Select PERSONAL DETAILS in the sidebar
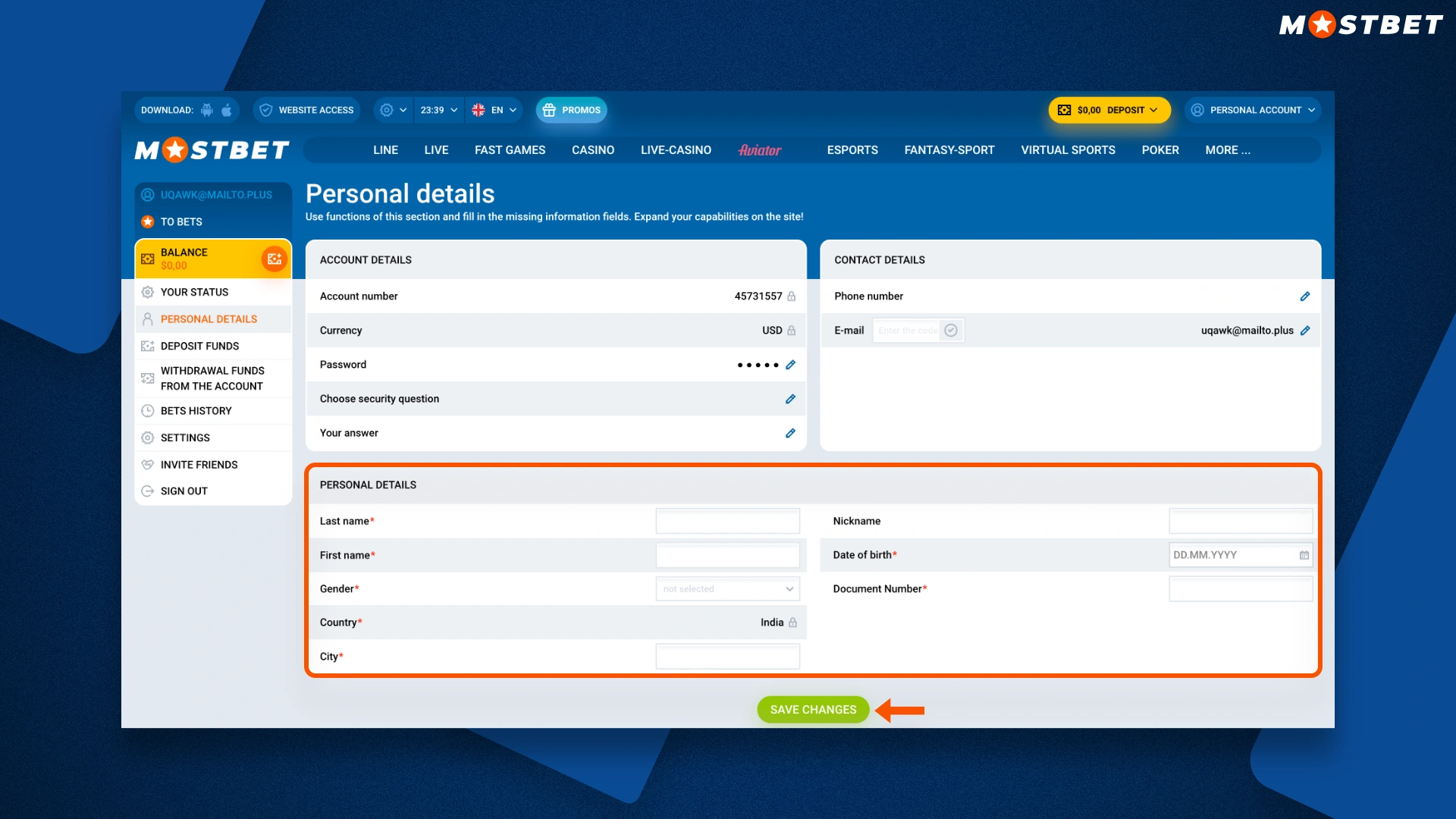Viewport: 1456px width, 819px height. point(213,319)
